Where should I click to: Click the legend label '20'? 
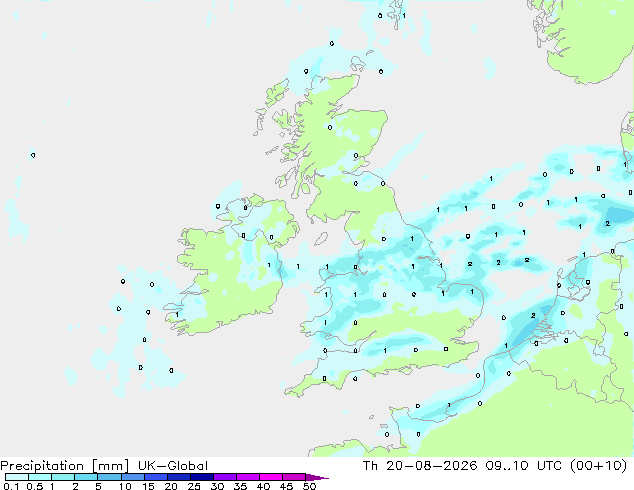pos(171,486)
